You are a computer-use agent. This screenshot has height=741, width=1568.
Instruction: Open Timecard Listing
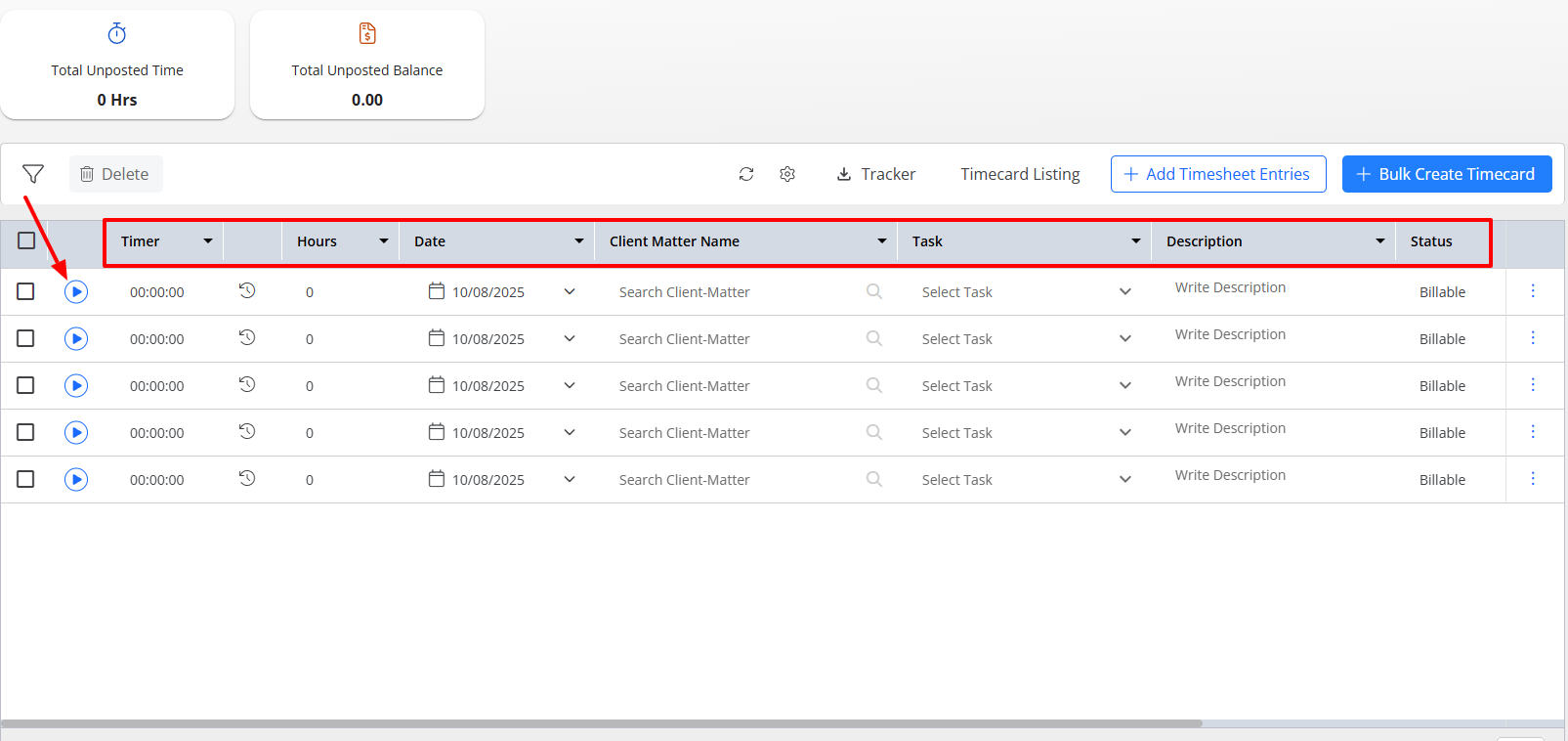[x=1020, y=174]
